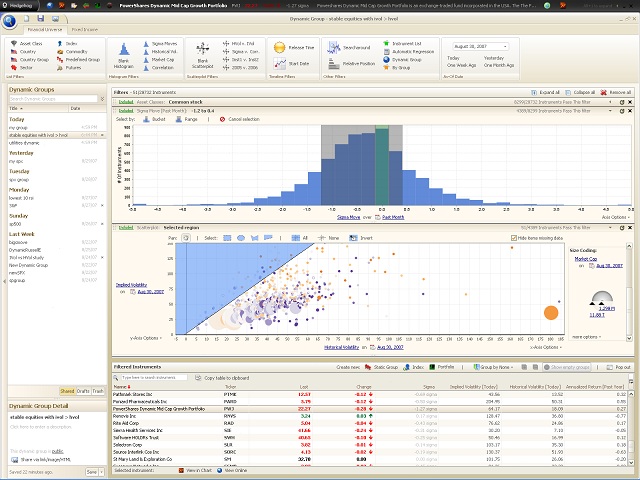Open the Market Cap size coding link
This screenshot has width=640, height=480.
tap(586, 259)
